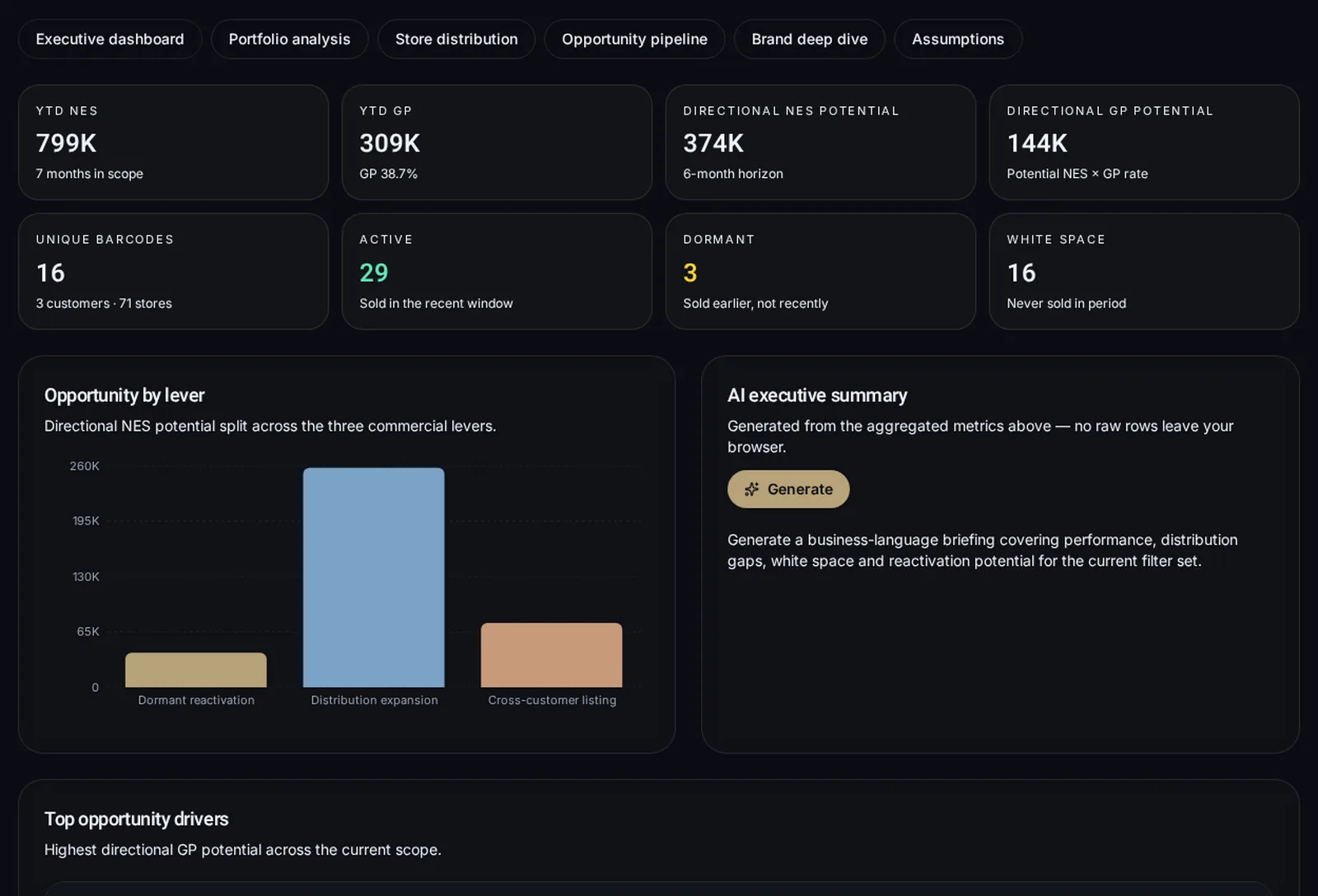Click the 260K y-axis label
Viewport: 1318px width, 896px height.
pyautogui.click(x=84, y=466)
